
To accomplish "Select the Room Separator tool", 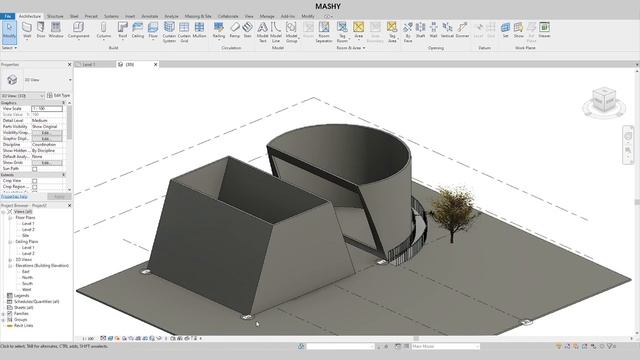I will click(x=324, y=32).
